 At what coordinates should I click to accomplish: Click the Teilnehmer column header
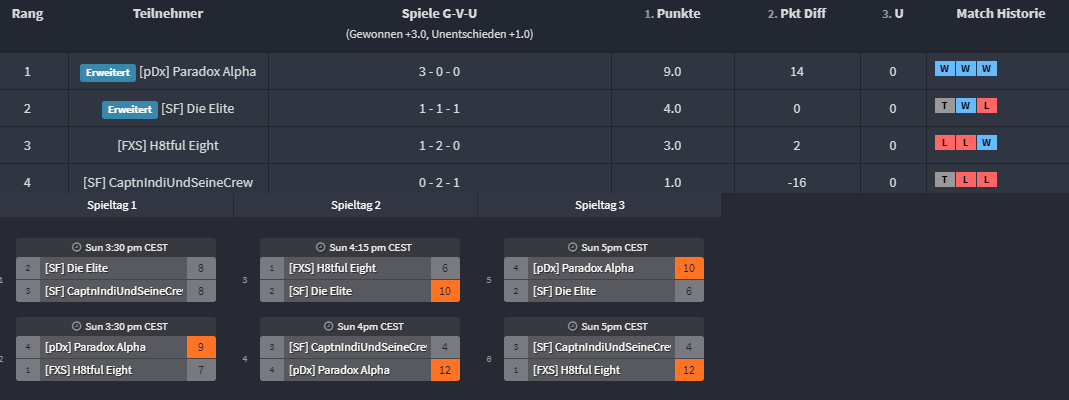point(168,14)
